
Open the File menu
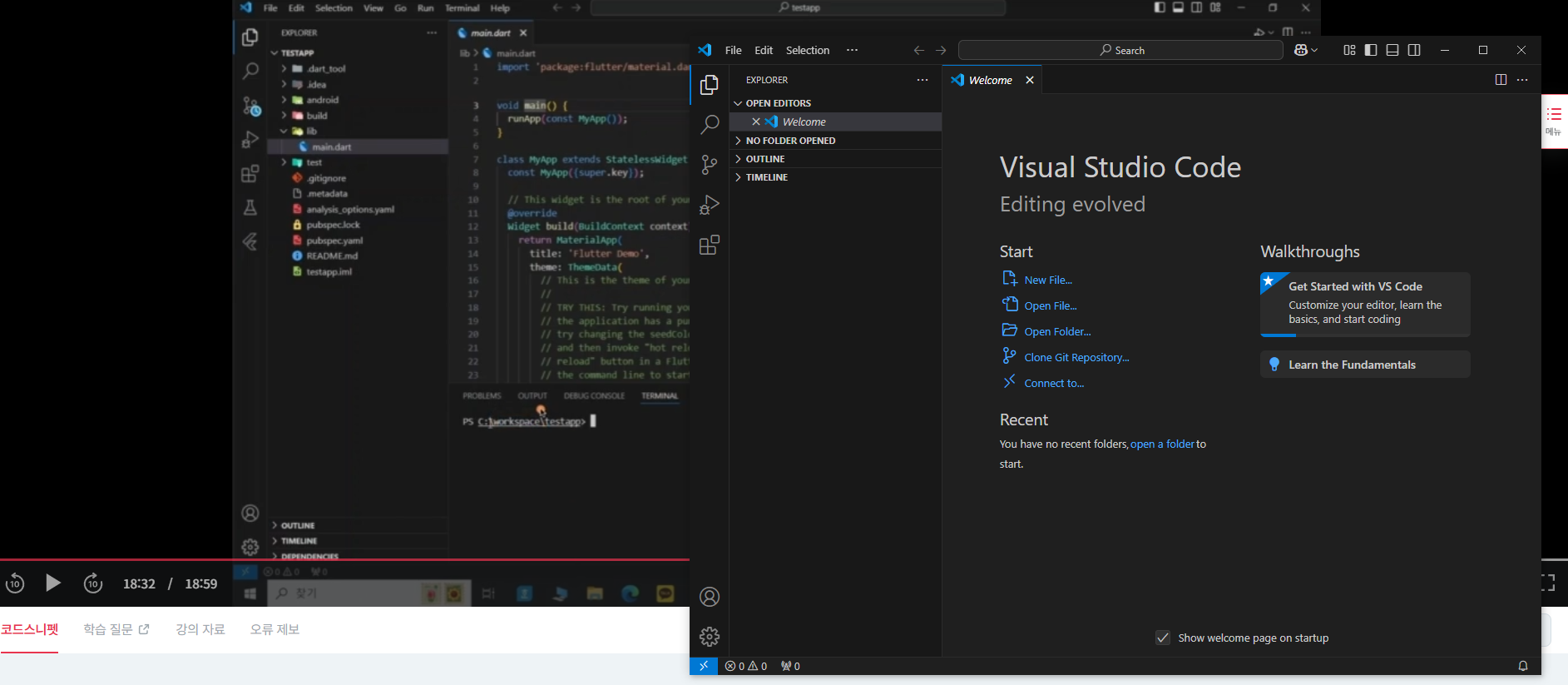tap(733, 50)
